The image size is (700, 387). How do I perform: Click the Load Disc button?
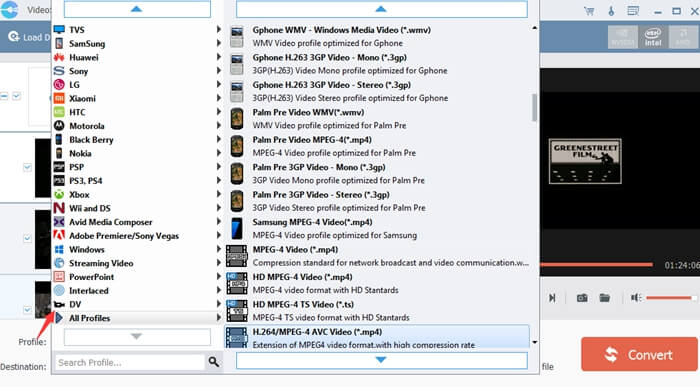(x=29, y=37)
